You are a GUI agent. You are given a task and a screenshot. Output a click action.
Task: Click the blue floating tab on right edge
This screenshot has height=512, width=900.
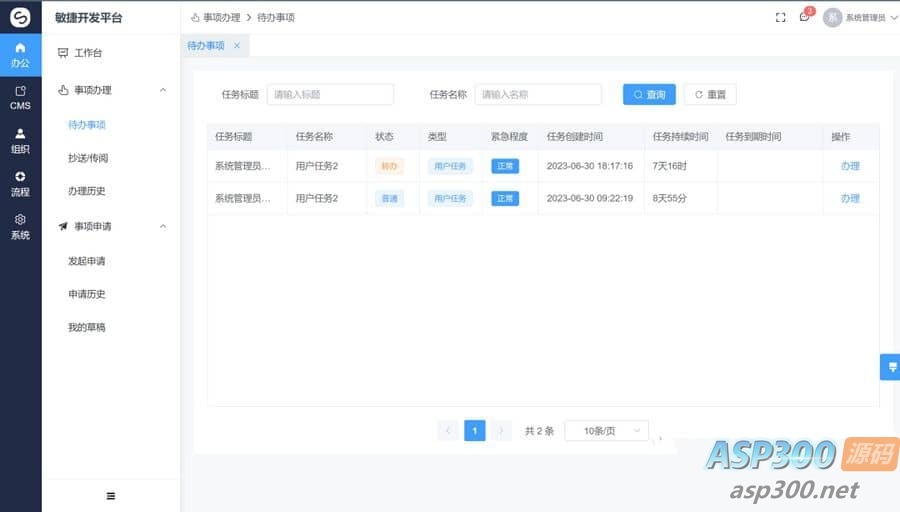click(x=889, y=367)
